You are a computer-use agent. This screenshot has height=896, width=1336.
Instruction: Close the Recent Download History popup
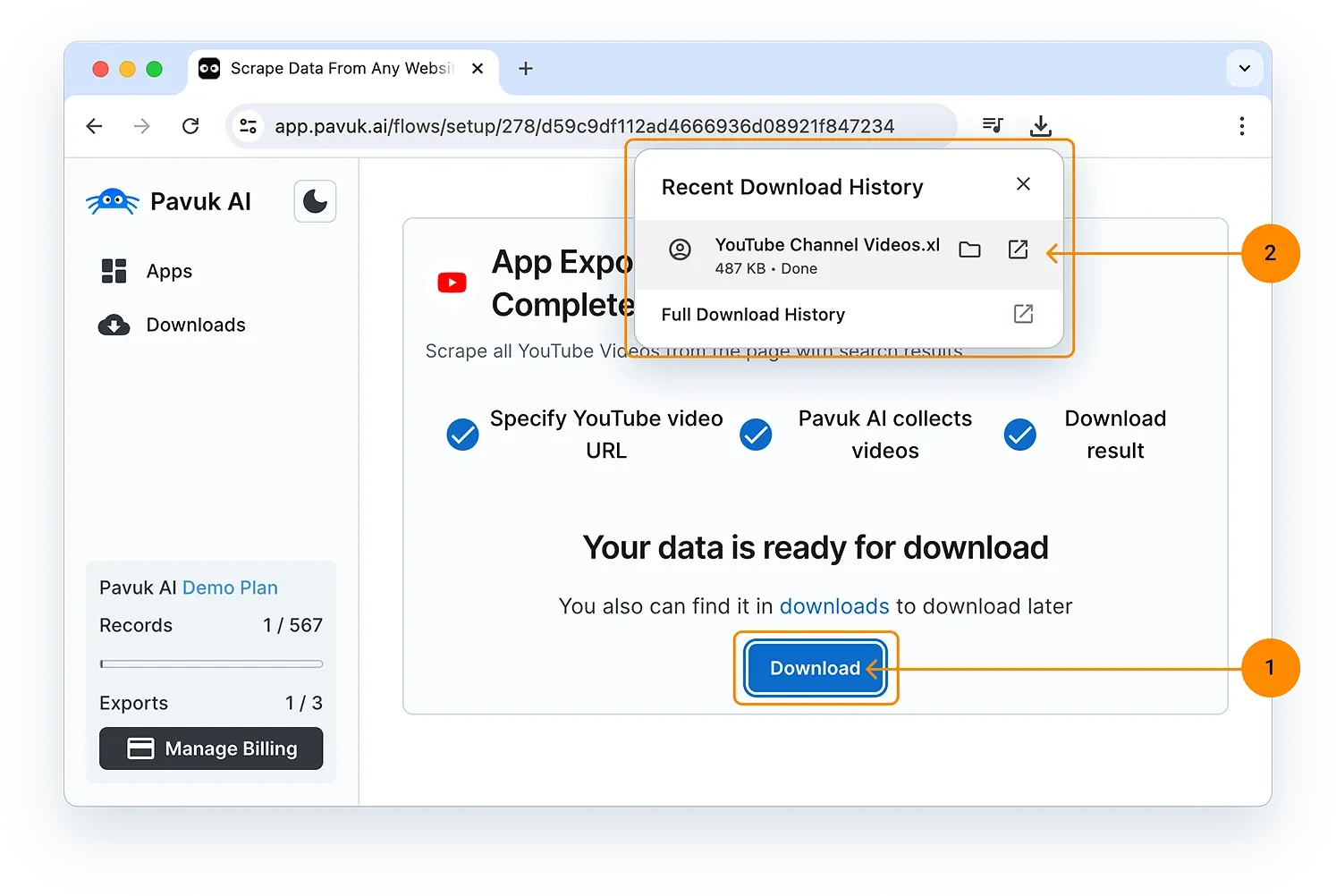pyautogui.click(x=1024, y=184)
